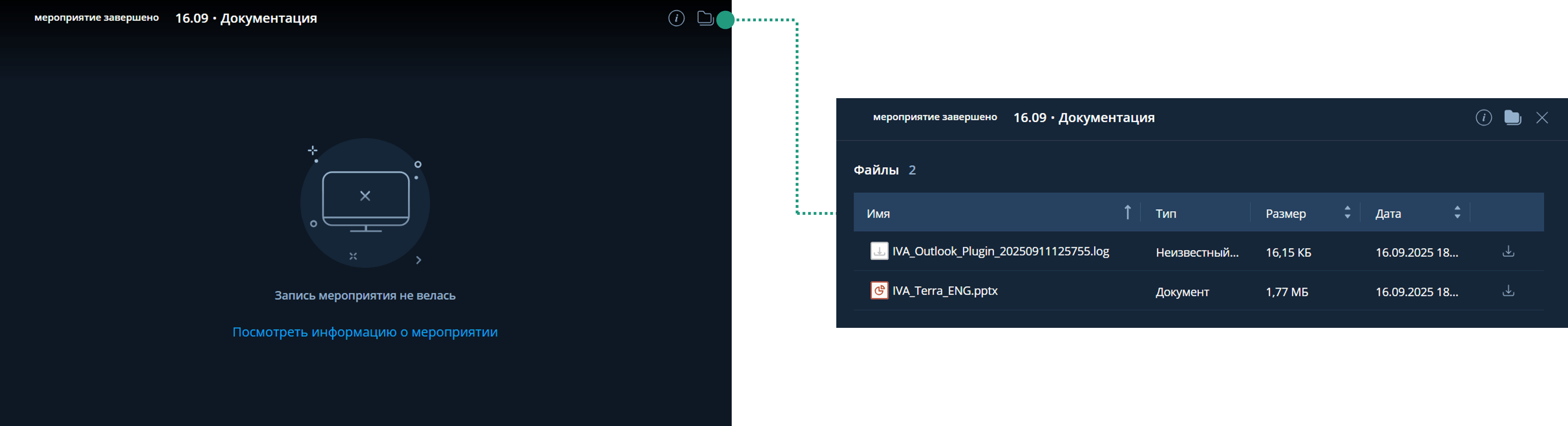Click the info icon in the files panel

pos(1484,117)
